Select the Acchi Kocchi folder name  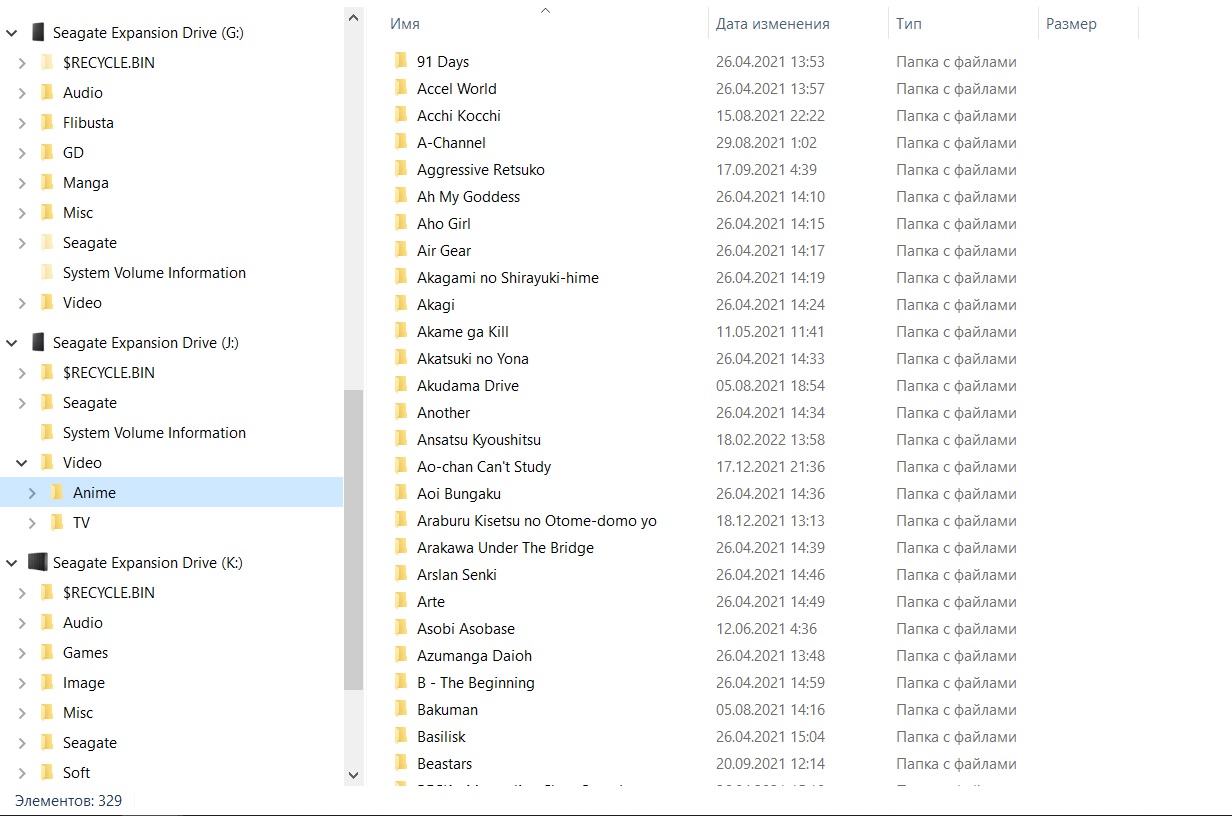pos(459,116)
